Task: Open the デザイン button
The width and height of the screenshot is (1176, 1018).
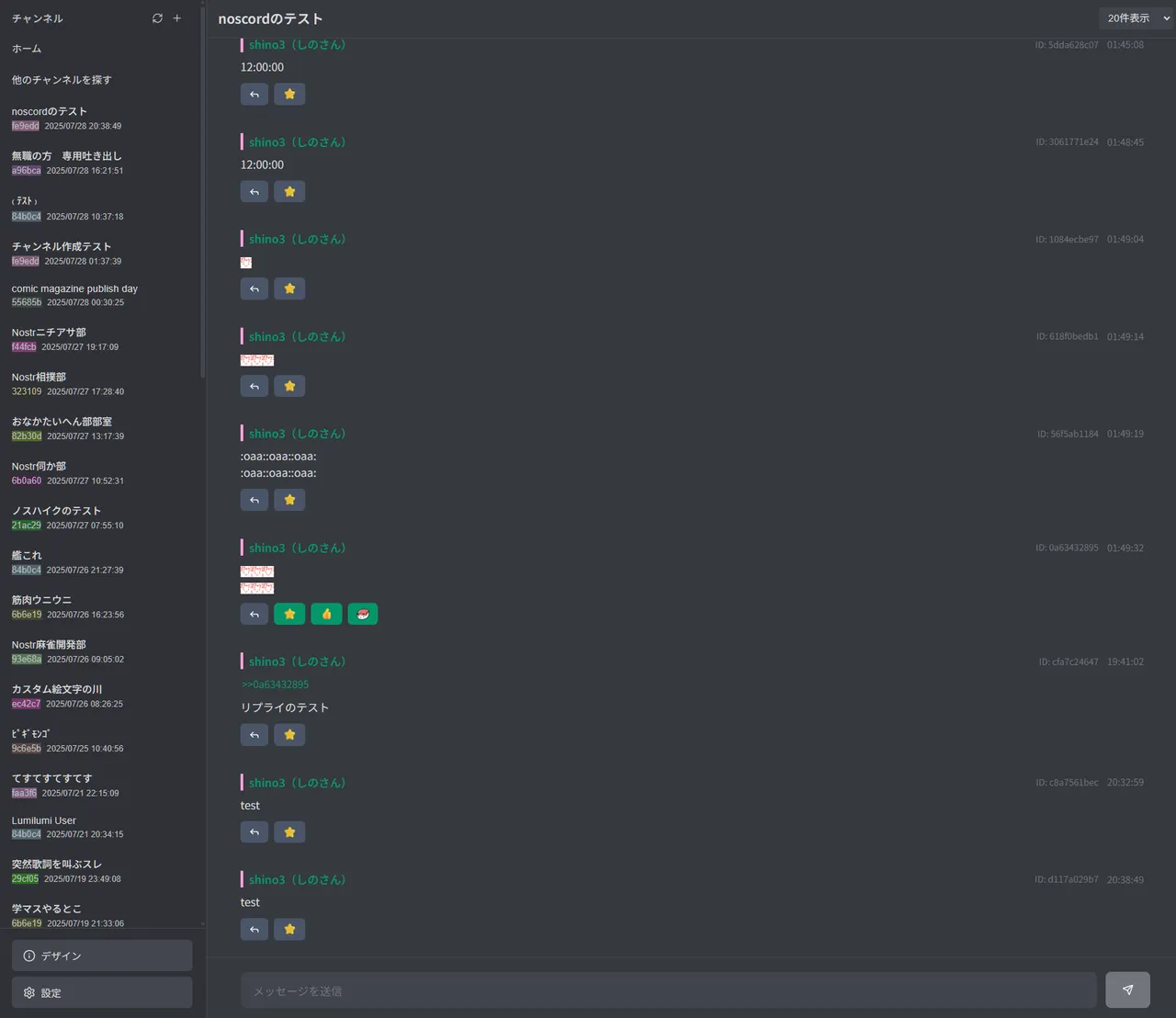Action: pos(102,956)
